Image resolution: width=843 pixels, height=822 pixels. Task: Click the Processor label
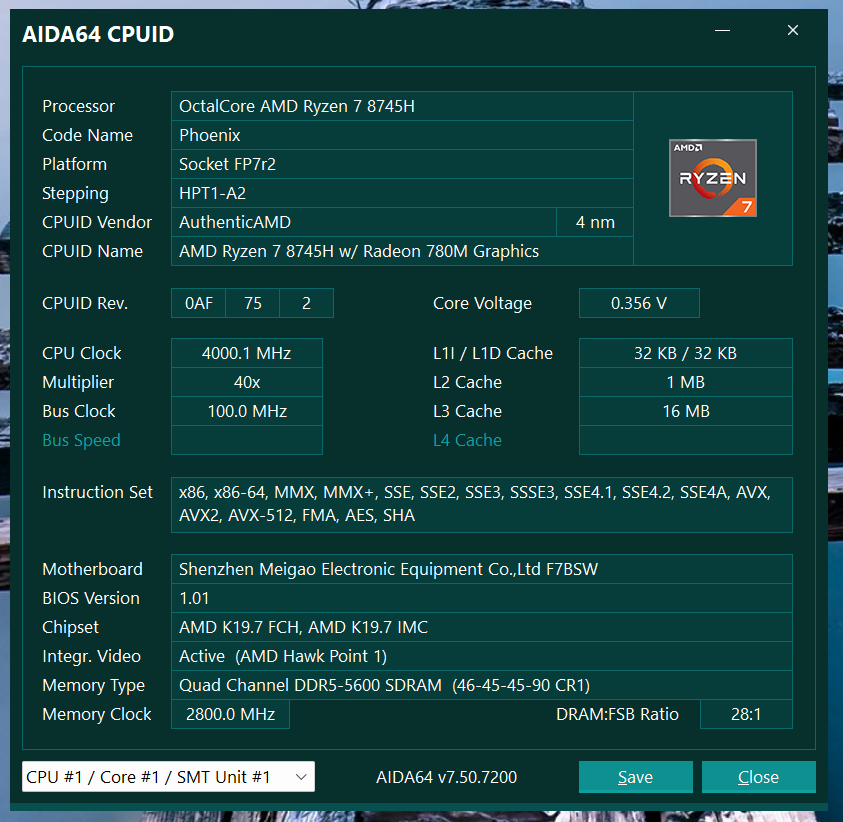[78, 106]
